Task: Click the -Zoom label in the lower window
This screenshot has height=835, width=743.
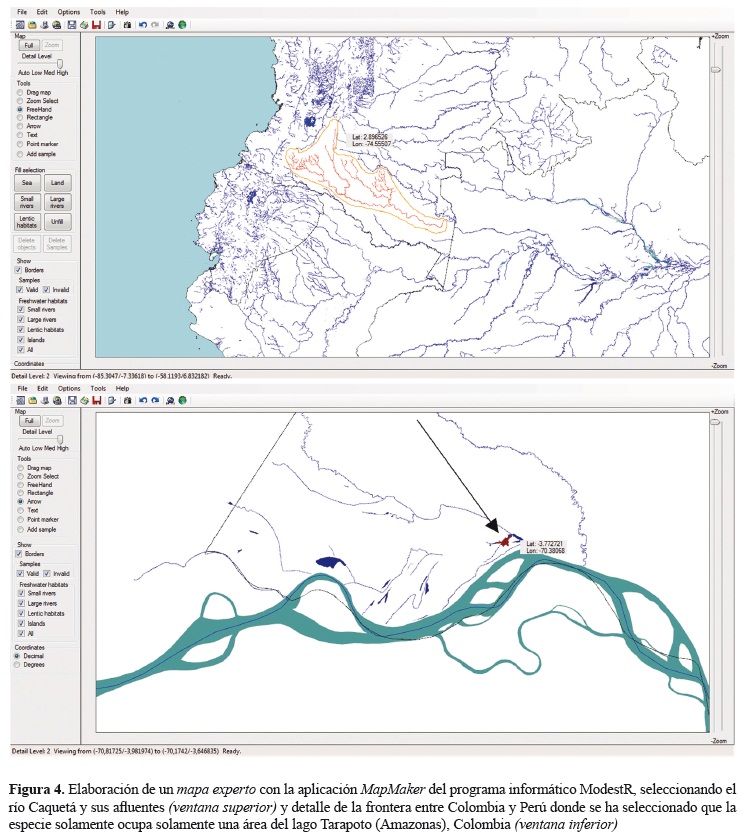Action: pyautogui.click(x=719, y=741)
